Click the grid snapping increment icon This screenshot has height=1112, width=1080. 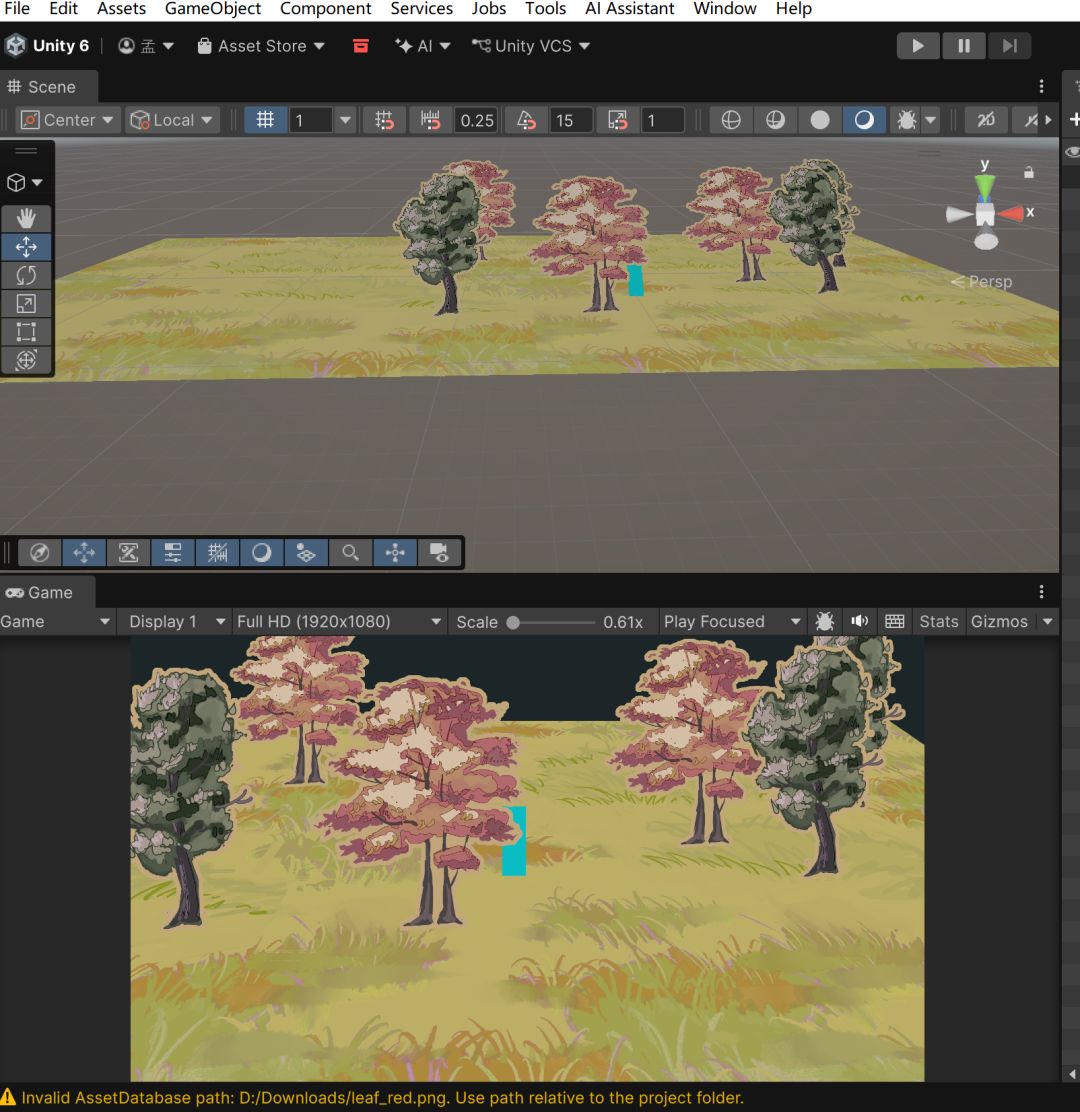pos(429,120)
